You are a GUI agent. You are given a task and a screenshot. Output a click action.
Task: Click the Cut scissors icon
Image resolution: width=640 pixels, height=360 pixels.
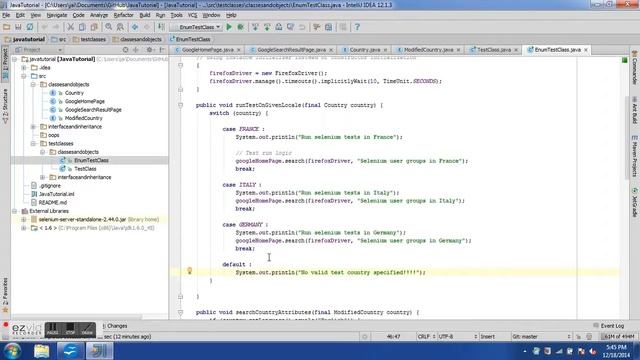70,27
